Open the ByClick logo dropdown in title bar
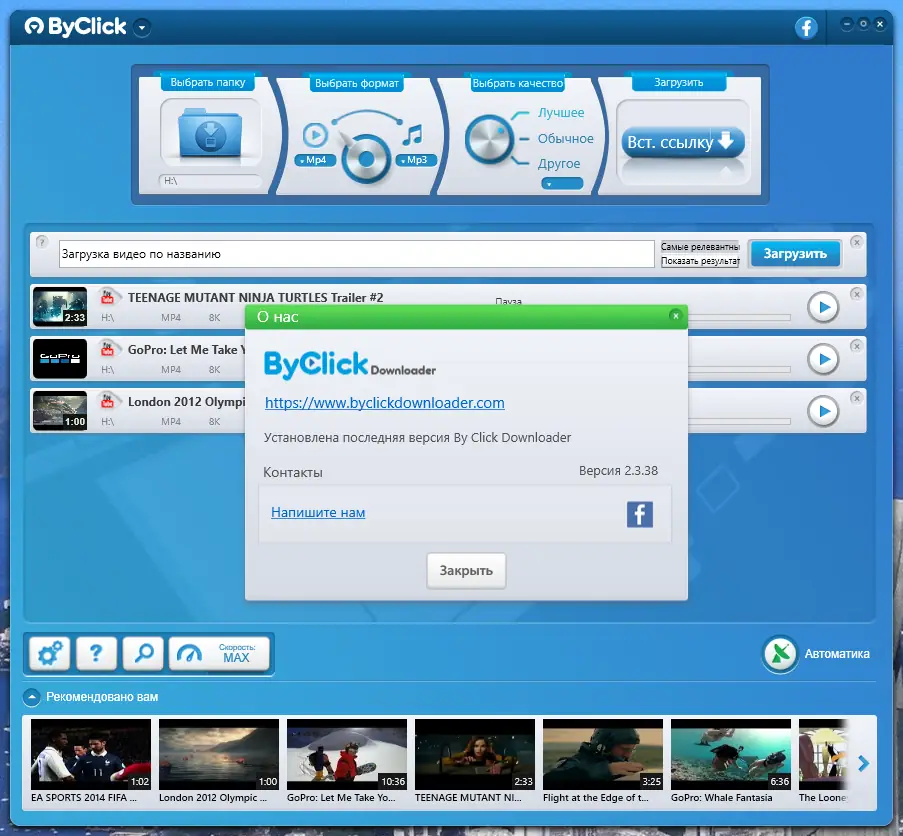This screenshot has width=903, height=836. click(141, 29)
